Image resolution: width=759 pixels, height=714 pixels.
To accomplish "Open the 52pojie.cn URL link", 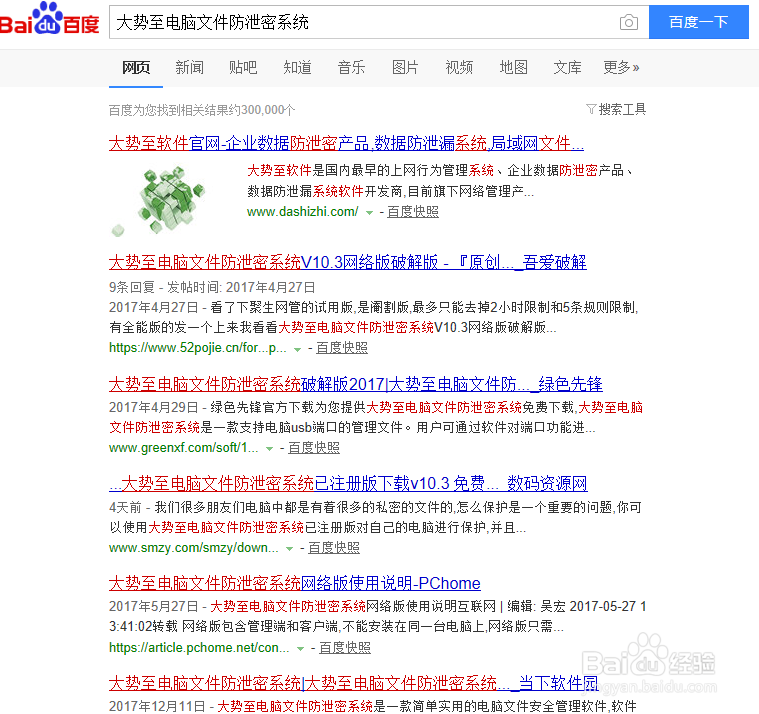I will point(197,348).
